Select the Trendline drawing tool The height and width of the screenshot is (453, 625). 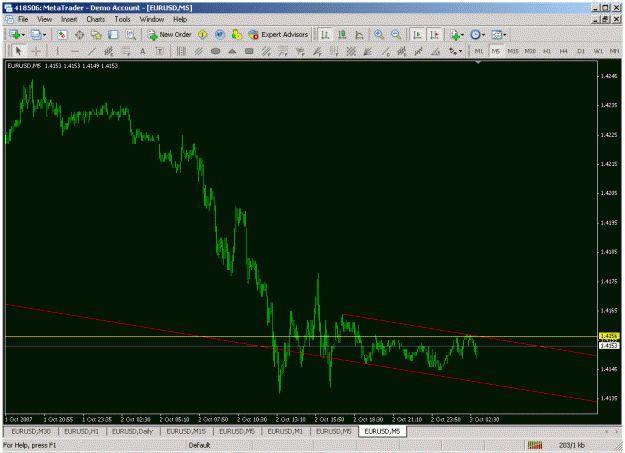pyautogui.click(x=92, y=51)
